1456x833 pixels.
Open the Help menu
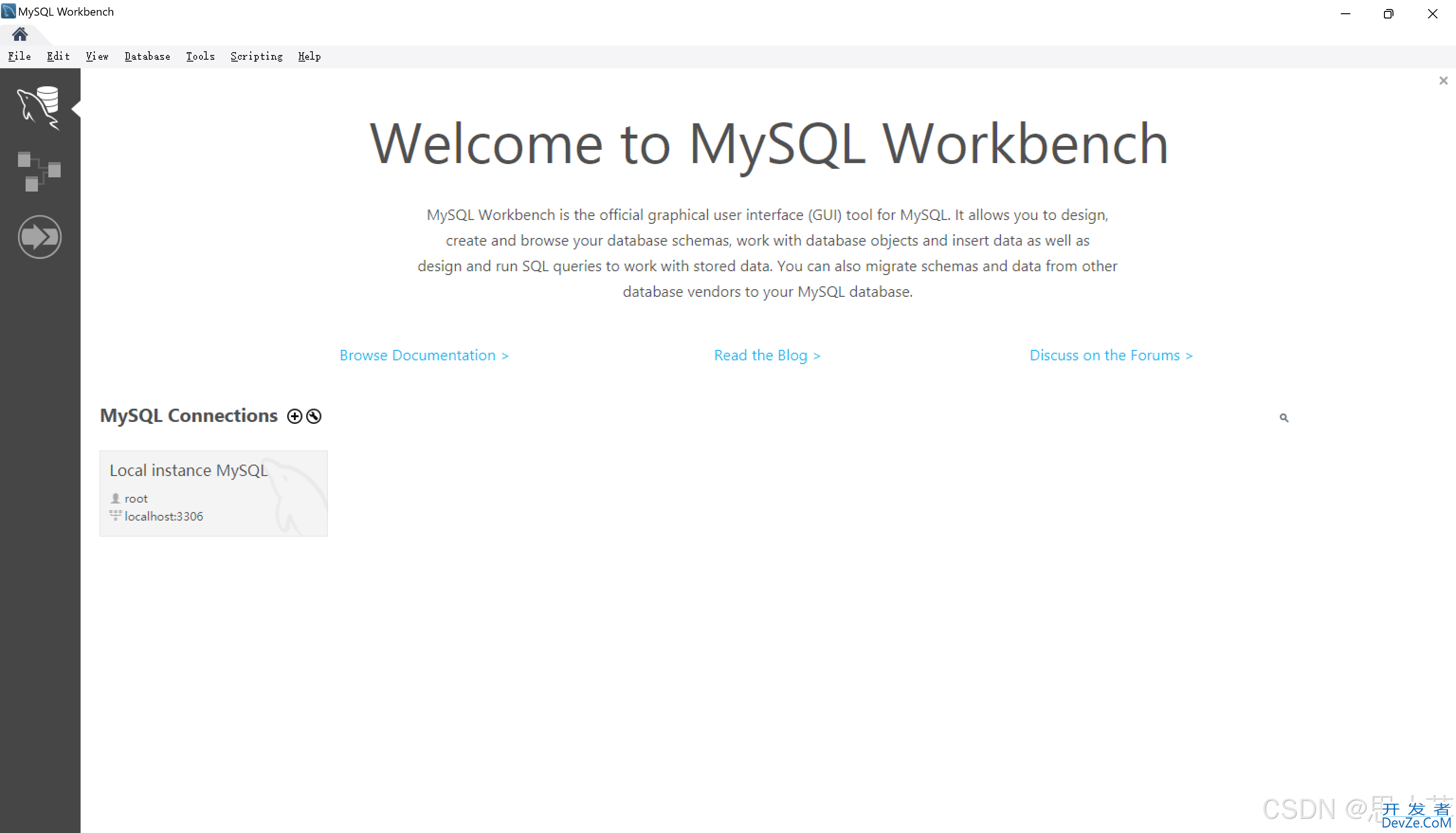click(x=309, y=56)
